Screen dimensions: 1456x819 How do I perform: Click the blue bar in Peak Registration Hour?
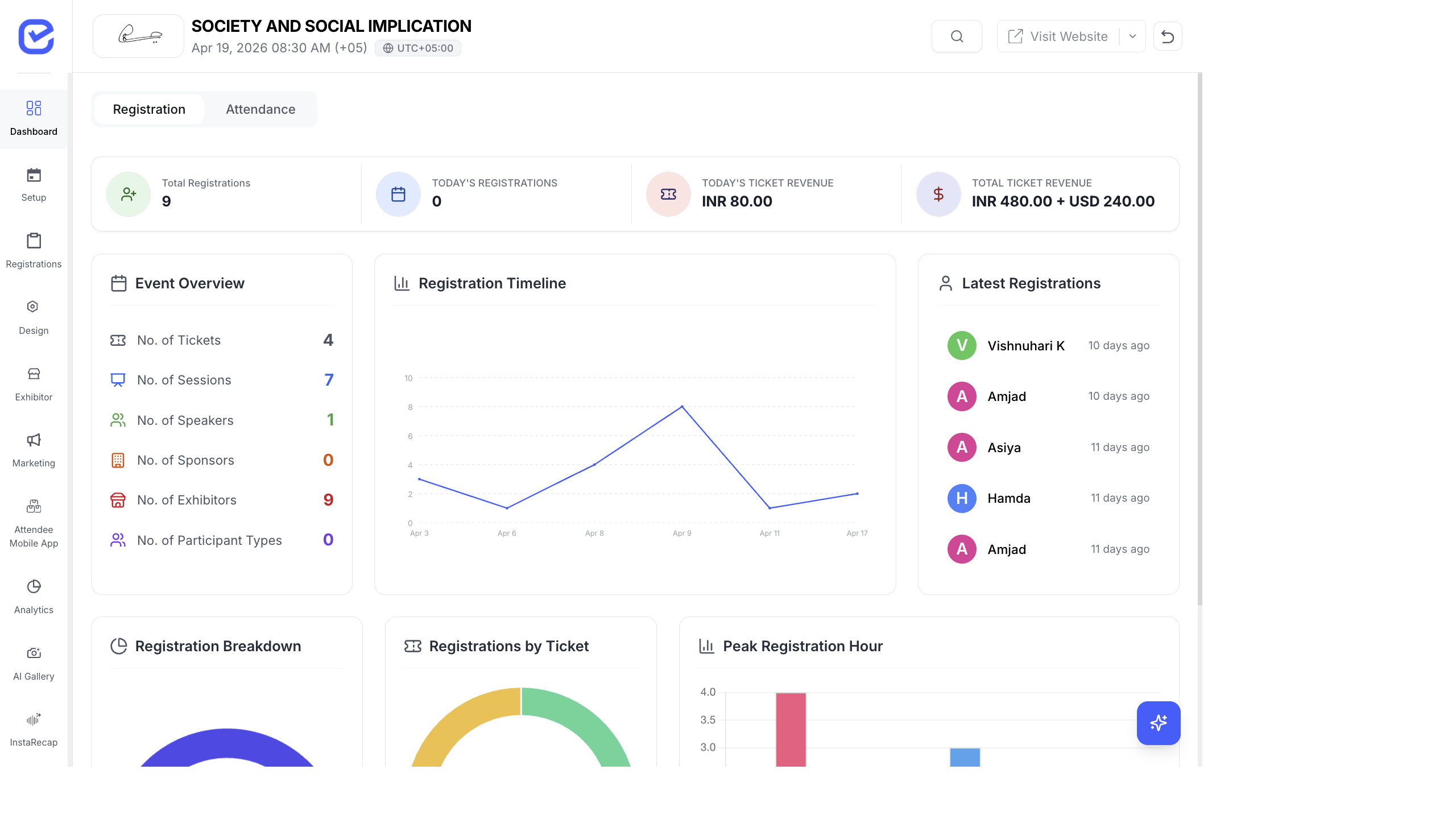click(x=965, y=758)
